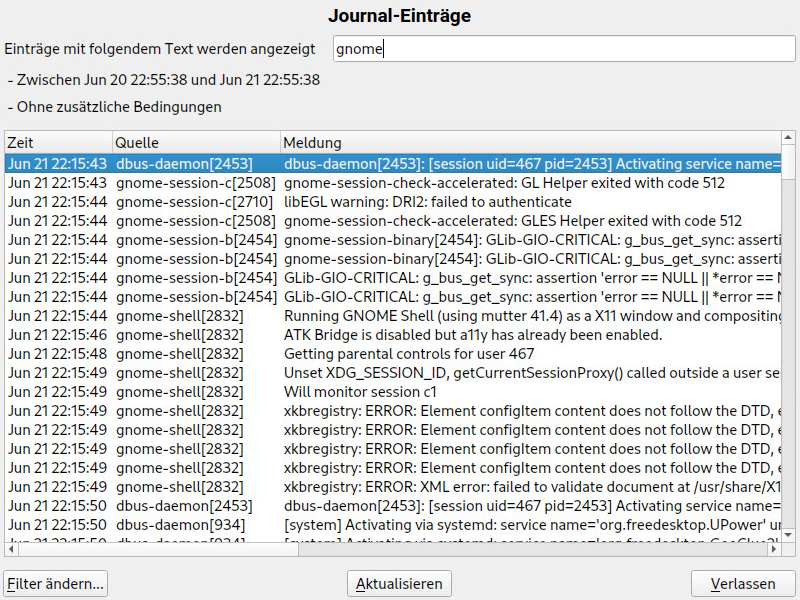Click the source cell "gnome-session-c[2710]"
Image resolution: width=800 pixels, height=600 pixels.
[x=194, y=202]
